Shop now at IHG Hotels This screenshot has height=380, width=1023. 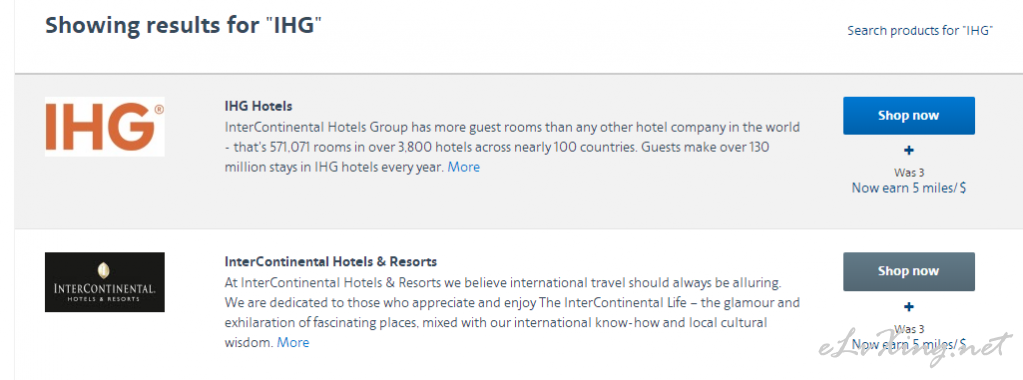coord(909,116)
